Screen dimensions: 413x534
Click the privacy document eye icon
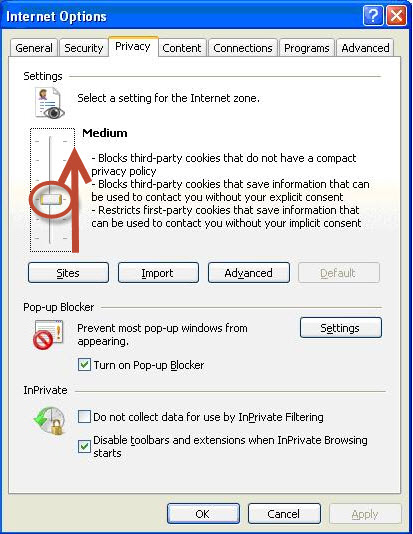(49, 103)
